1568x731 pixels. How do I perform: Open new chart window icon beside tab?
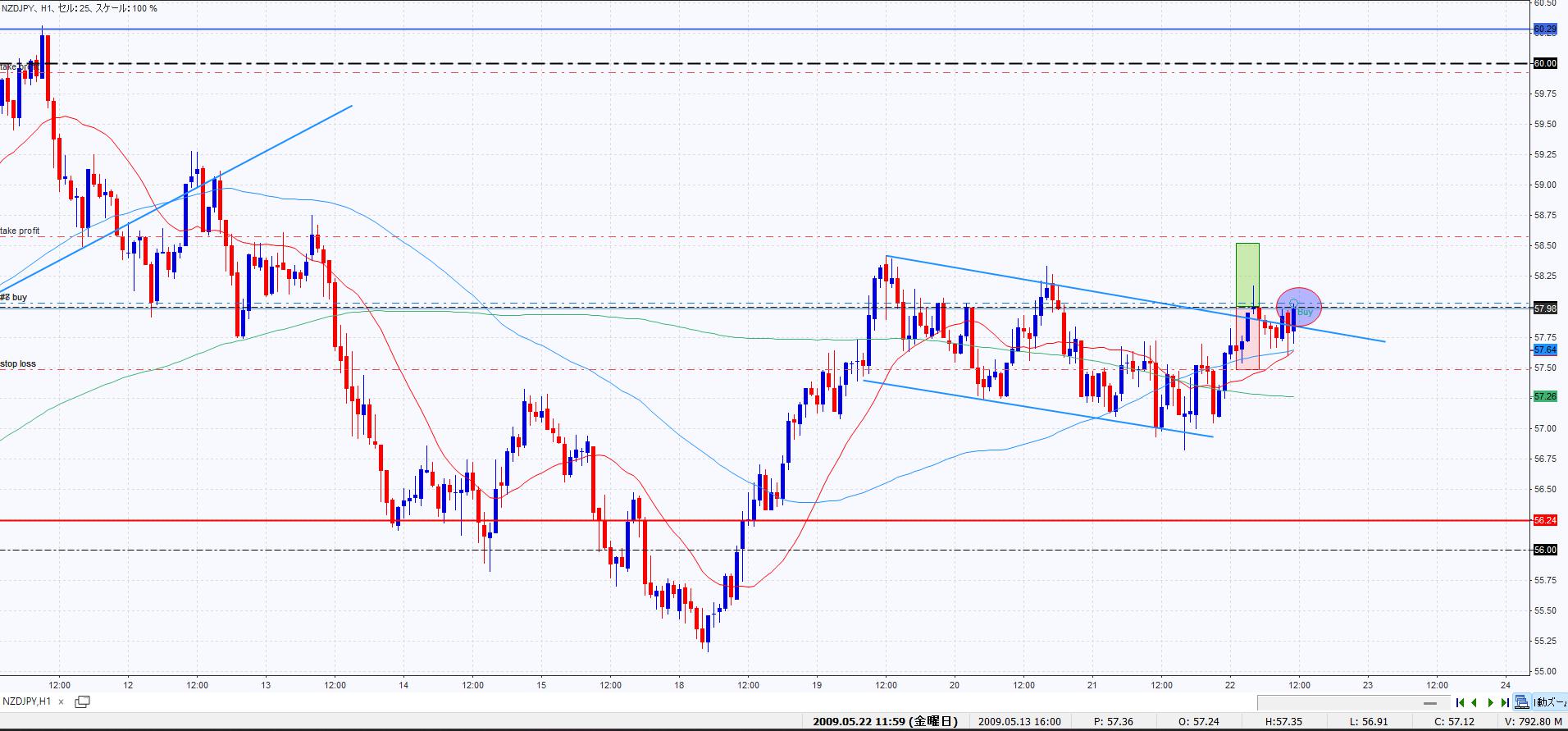[82, 701]
